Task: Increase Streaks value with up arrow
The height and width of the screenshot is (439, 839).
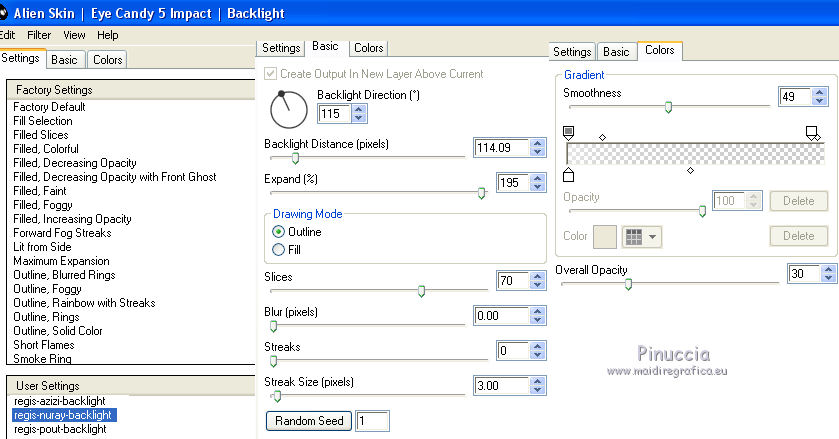Action: (538, 346)
